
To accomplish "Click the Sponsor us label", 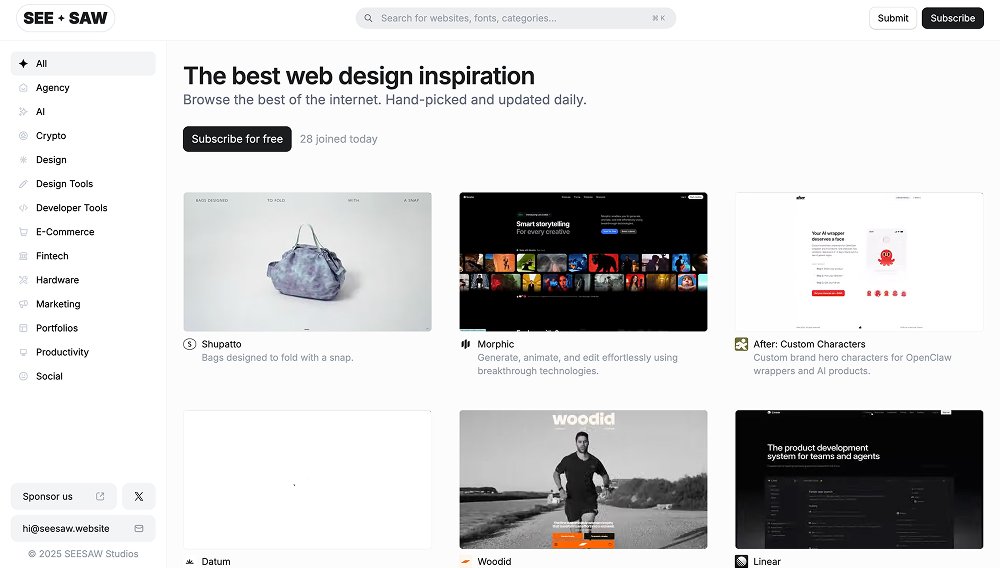I will (x=47, y=497).
